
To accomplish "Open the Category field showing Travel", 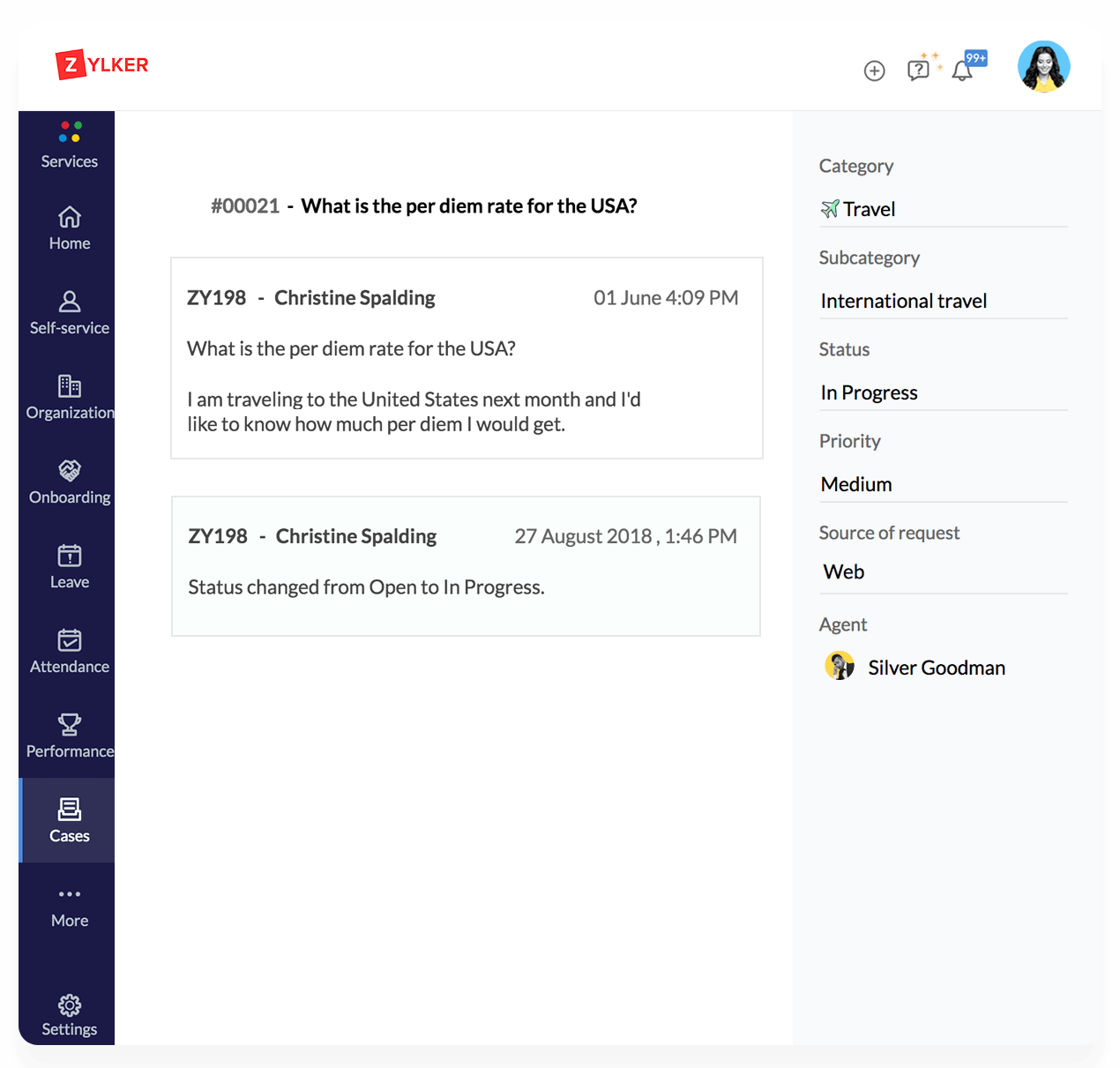I will 943,209.
